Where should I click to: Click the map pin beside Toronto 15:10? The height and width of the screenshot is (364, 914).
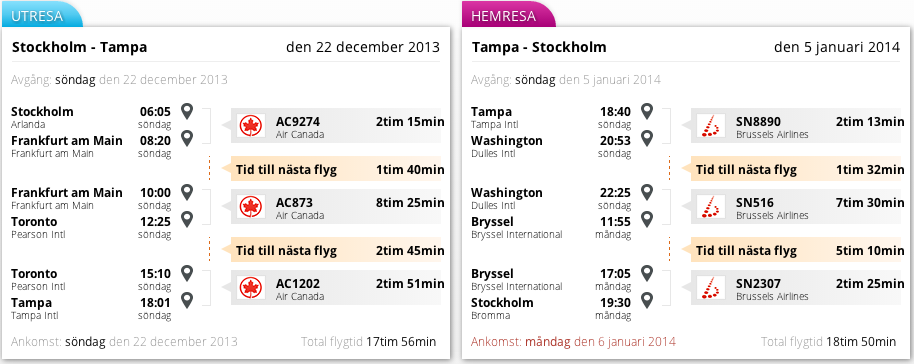(187, 273)
